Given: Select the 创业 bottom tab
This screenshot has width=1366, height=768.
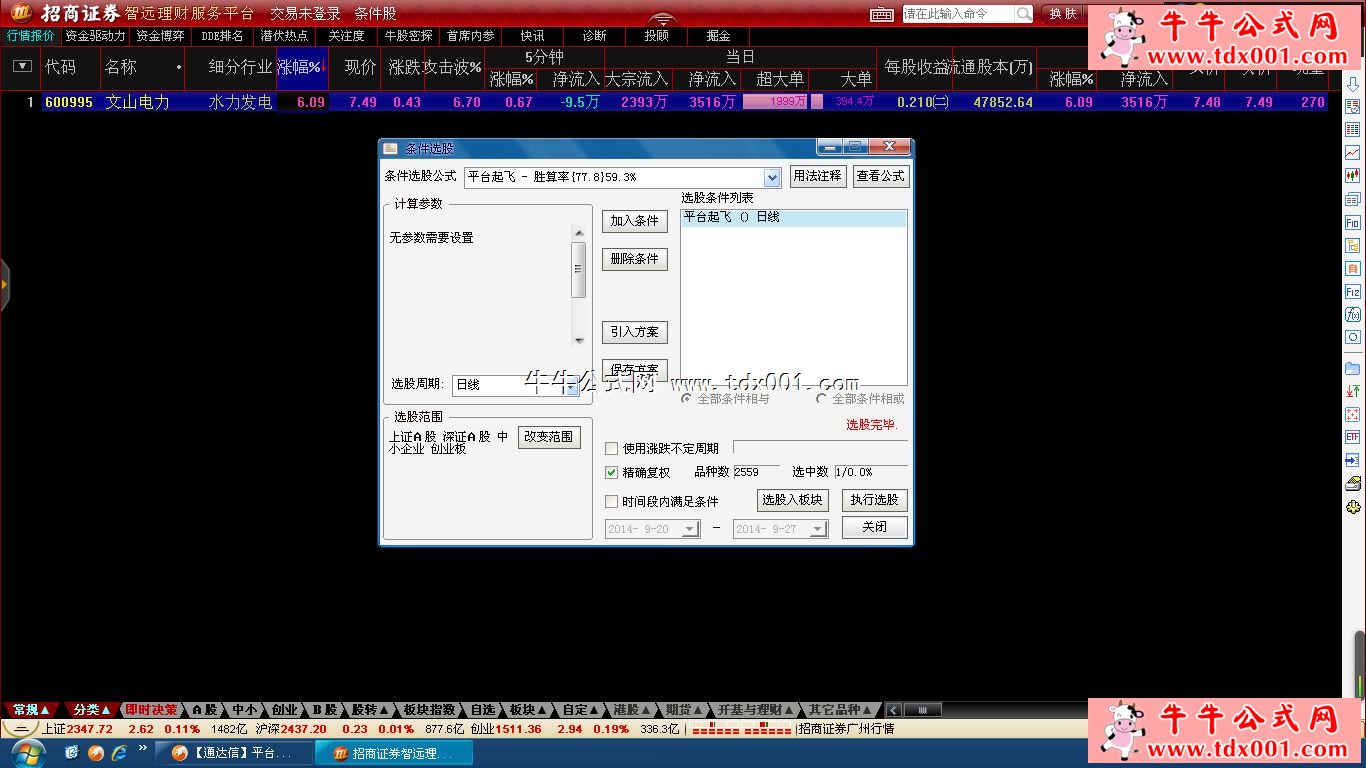Looking at the screenshot, I should pyautogui.click(x=285, y=710).
